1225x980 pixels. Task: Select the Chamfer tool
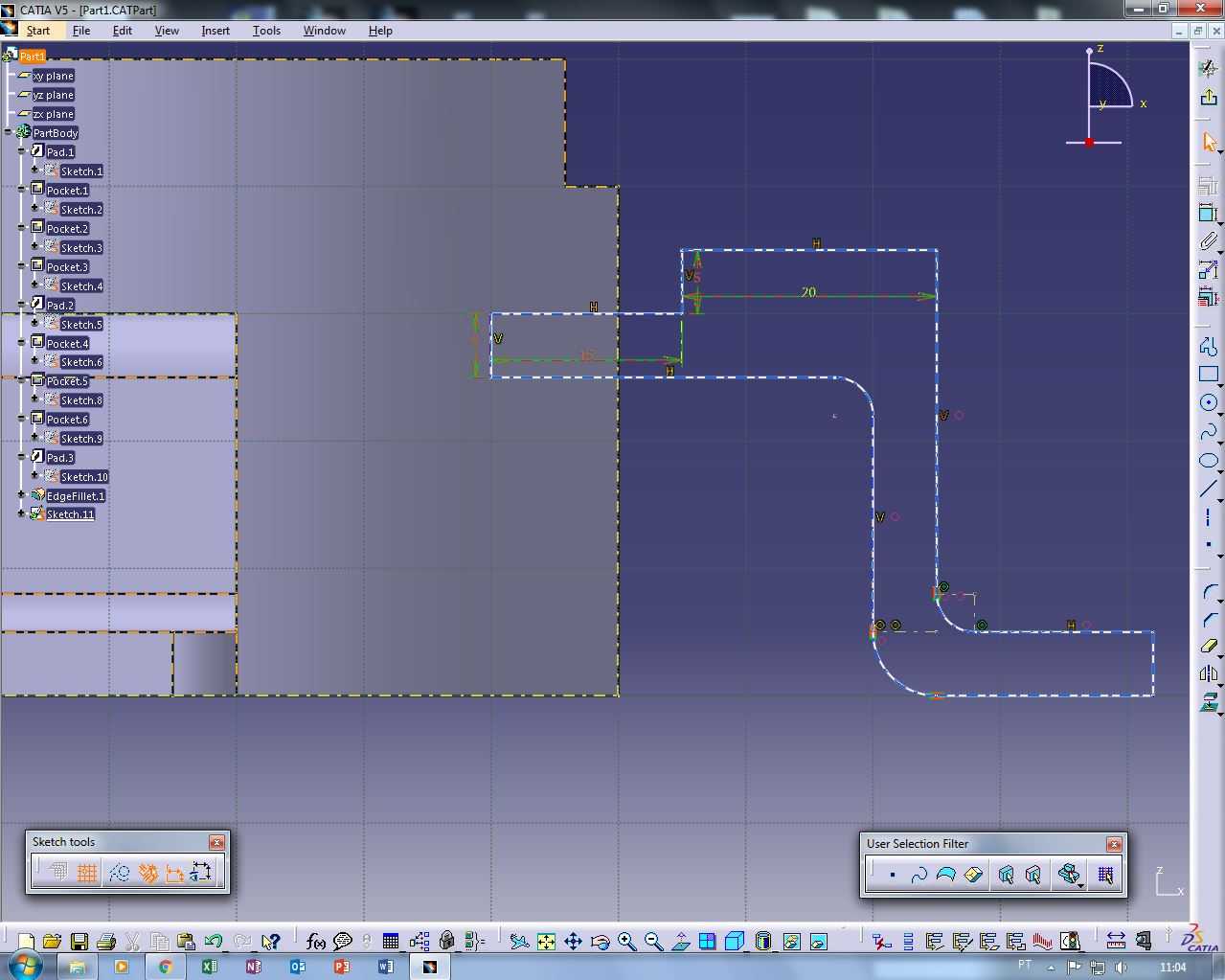(1209, 621)
